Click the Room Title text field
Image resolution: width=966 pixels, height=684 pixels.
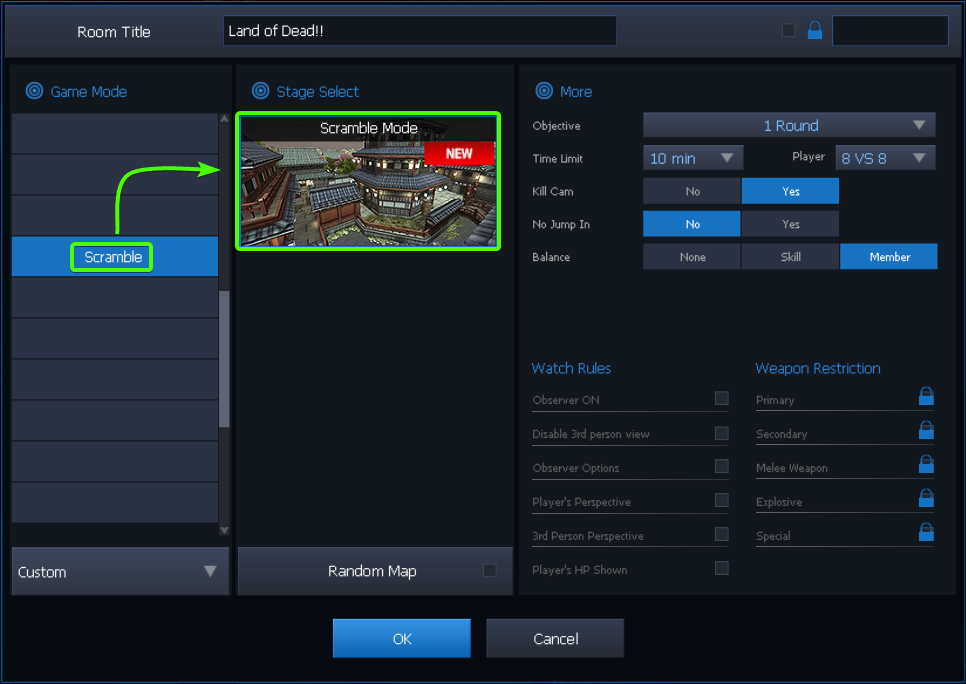(x=420, y=31)
